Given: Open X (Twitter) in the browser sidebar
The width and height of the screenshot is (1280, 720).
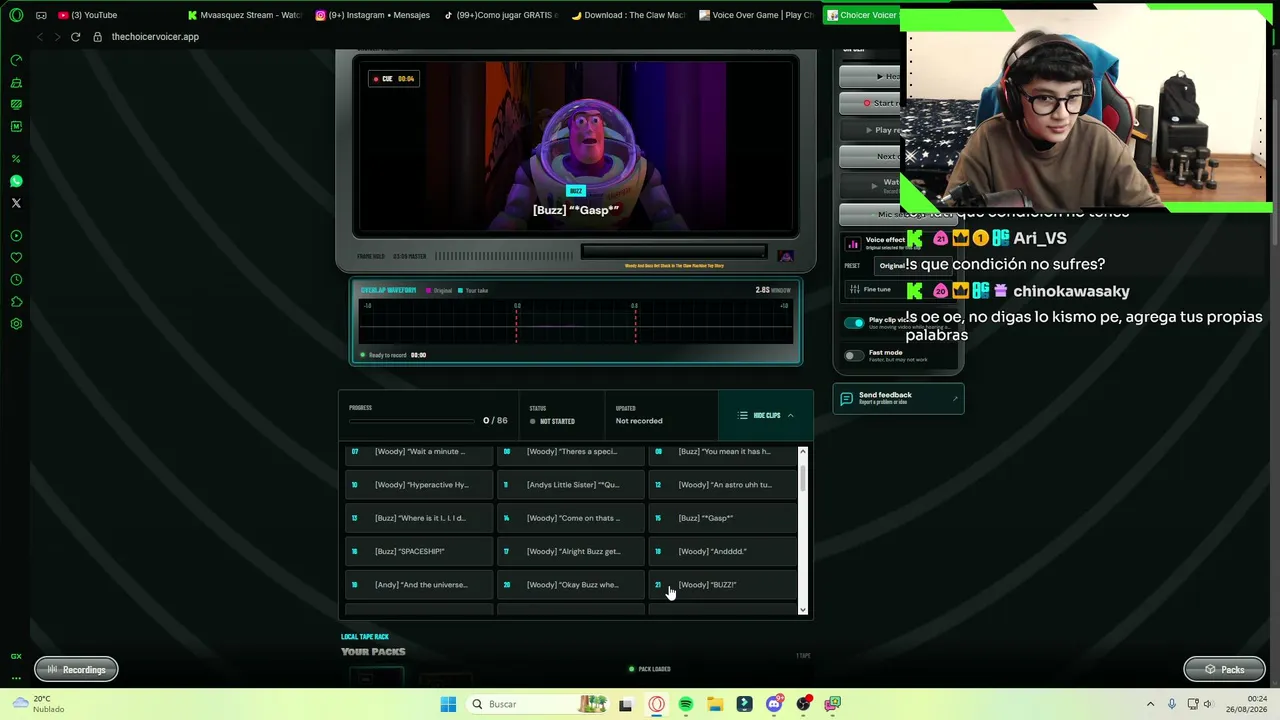Looking at the screenshot, I should pos(16,203).
